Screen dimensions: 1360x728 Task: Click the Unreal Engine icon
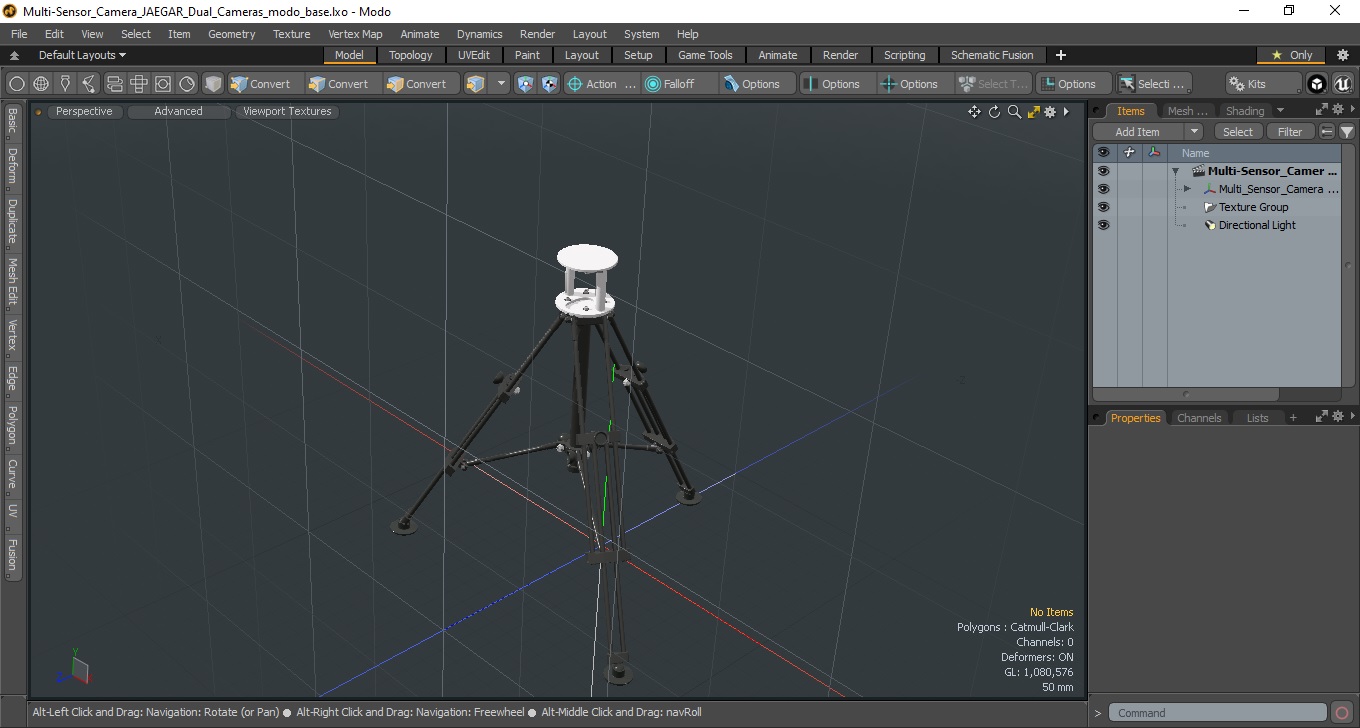(x=1341, y=84)
